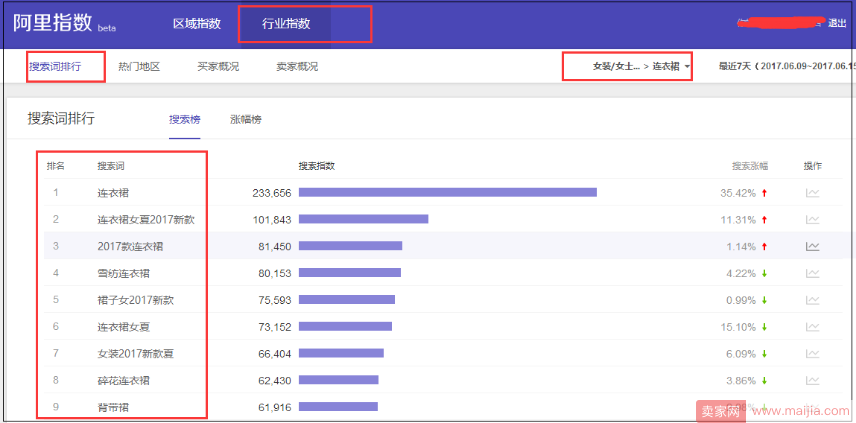Select the 搜索词排行 sub-tab
Image resolution: width=856 pixels, height=423 pixels.
click(55, 67)
